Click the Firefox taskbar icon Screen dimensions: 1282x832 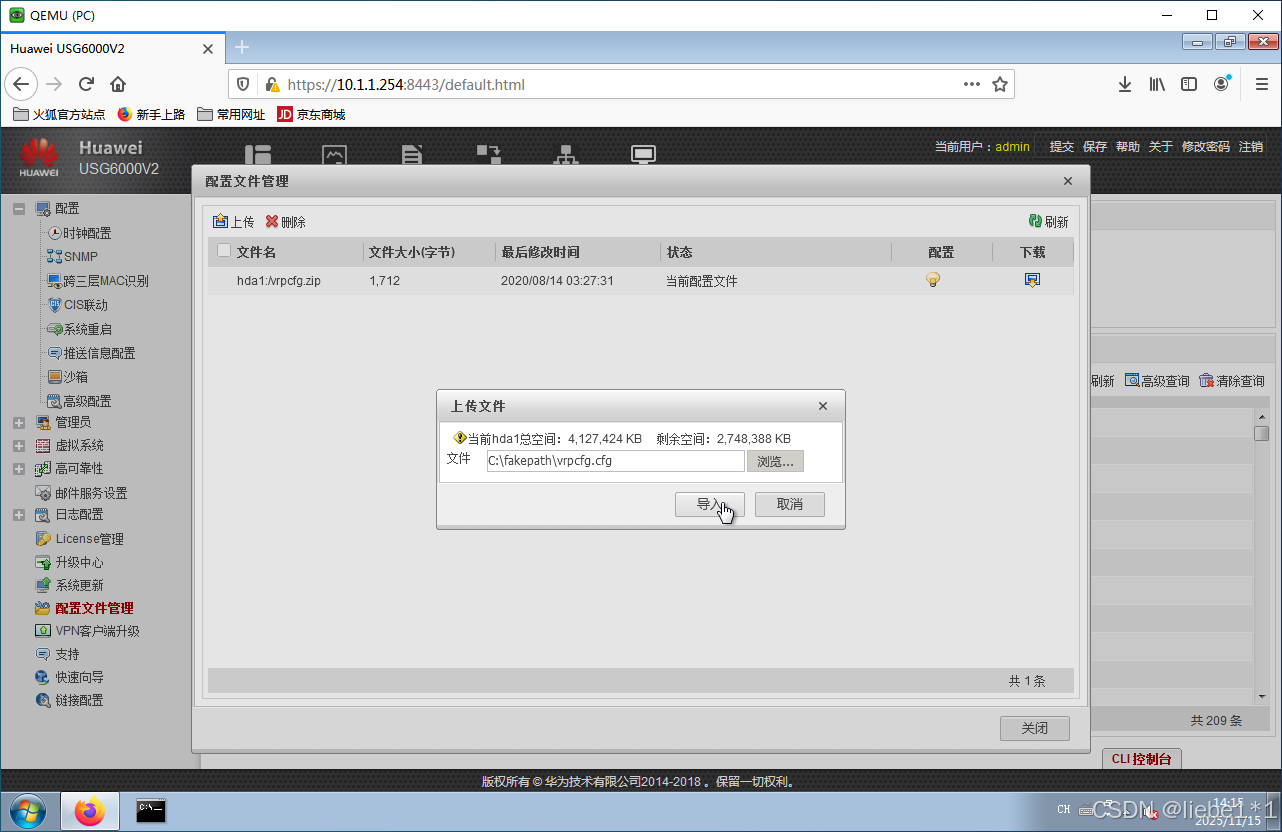(90, 811)
